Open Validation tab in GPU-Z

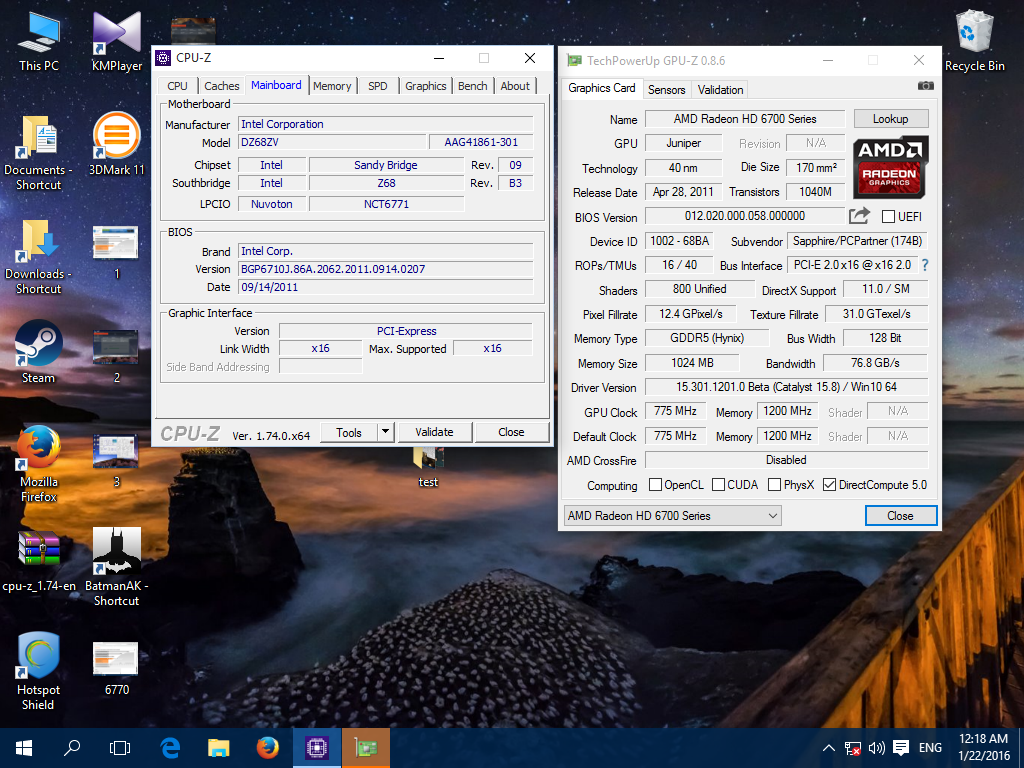pos(720,89)
